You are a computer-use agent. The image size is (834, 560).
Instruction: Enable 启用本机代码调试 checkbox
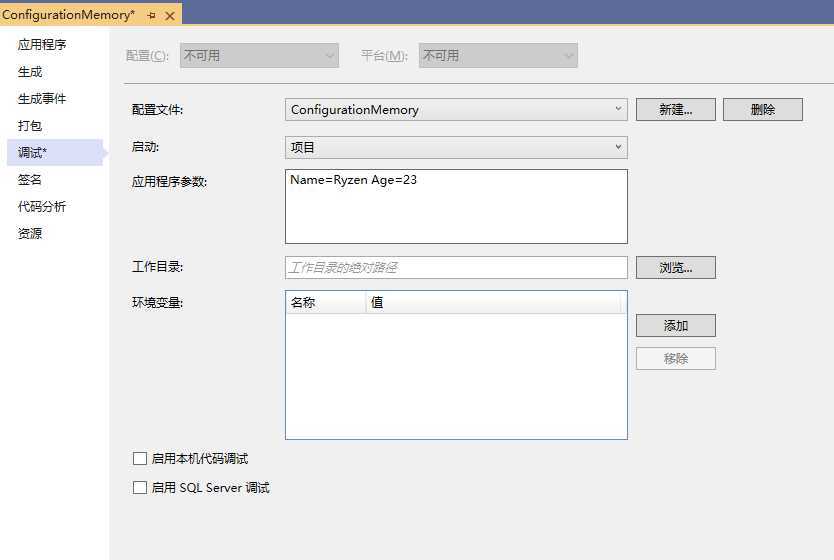pyautogui.click(x=140, y=458)
